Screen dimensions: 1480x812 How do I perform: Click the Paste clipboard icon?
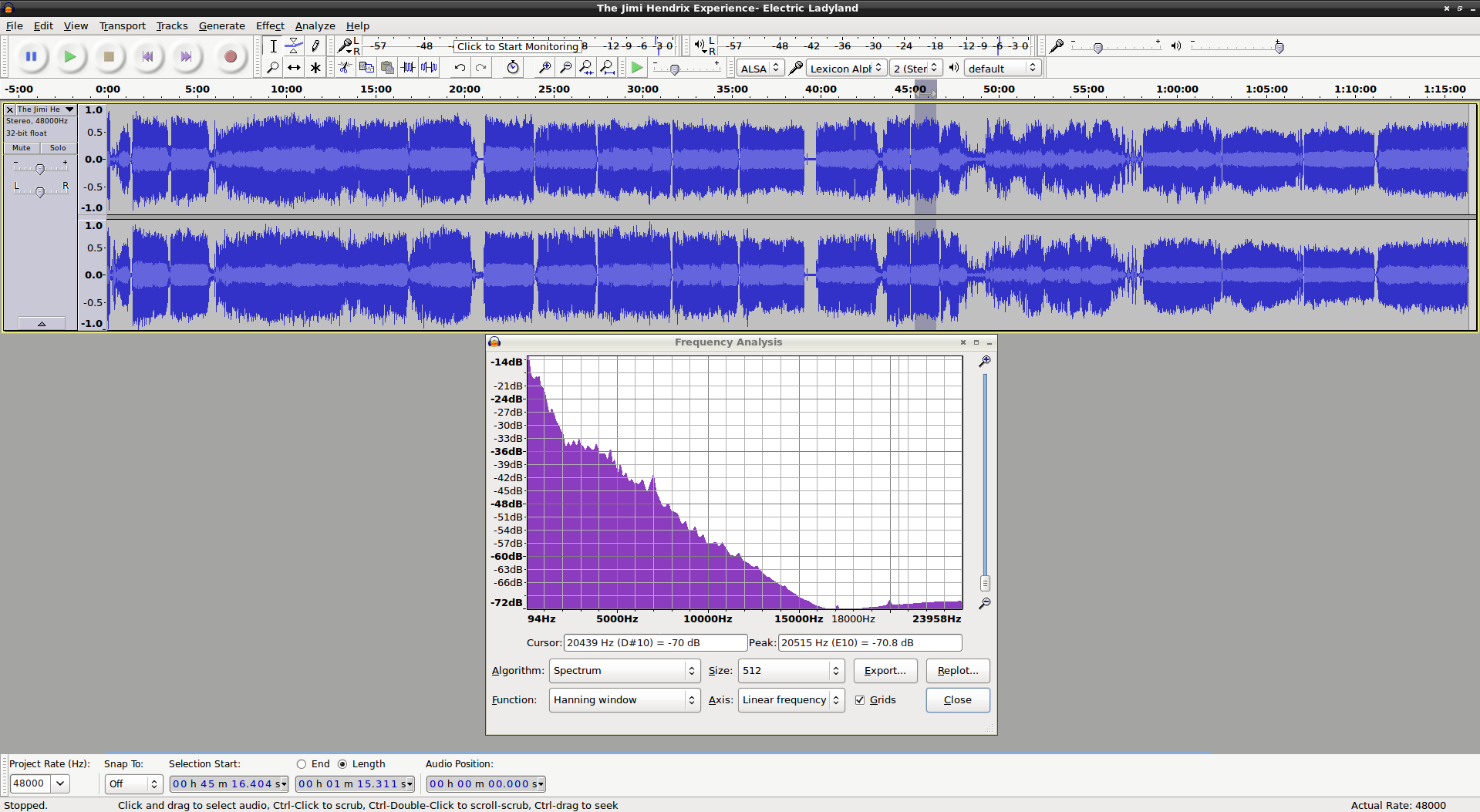(x=387, y=68)
